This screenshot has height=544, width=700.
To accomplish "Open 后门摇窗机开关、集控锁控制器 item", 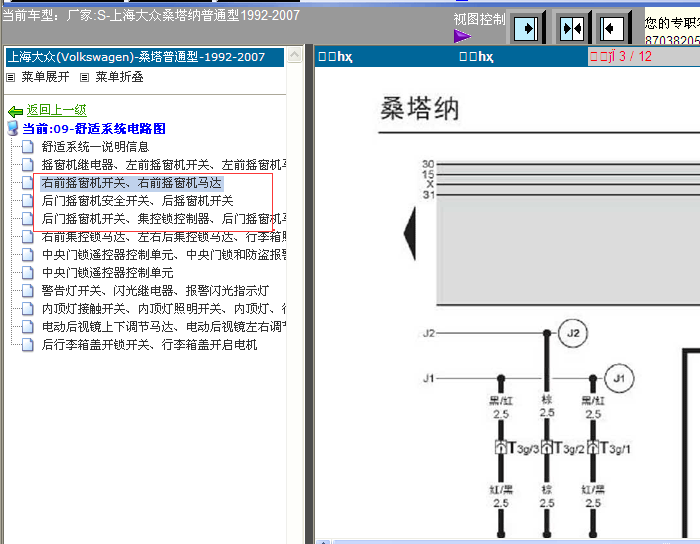I will pos(163,219).
